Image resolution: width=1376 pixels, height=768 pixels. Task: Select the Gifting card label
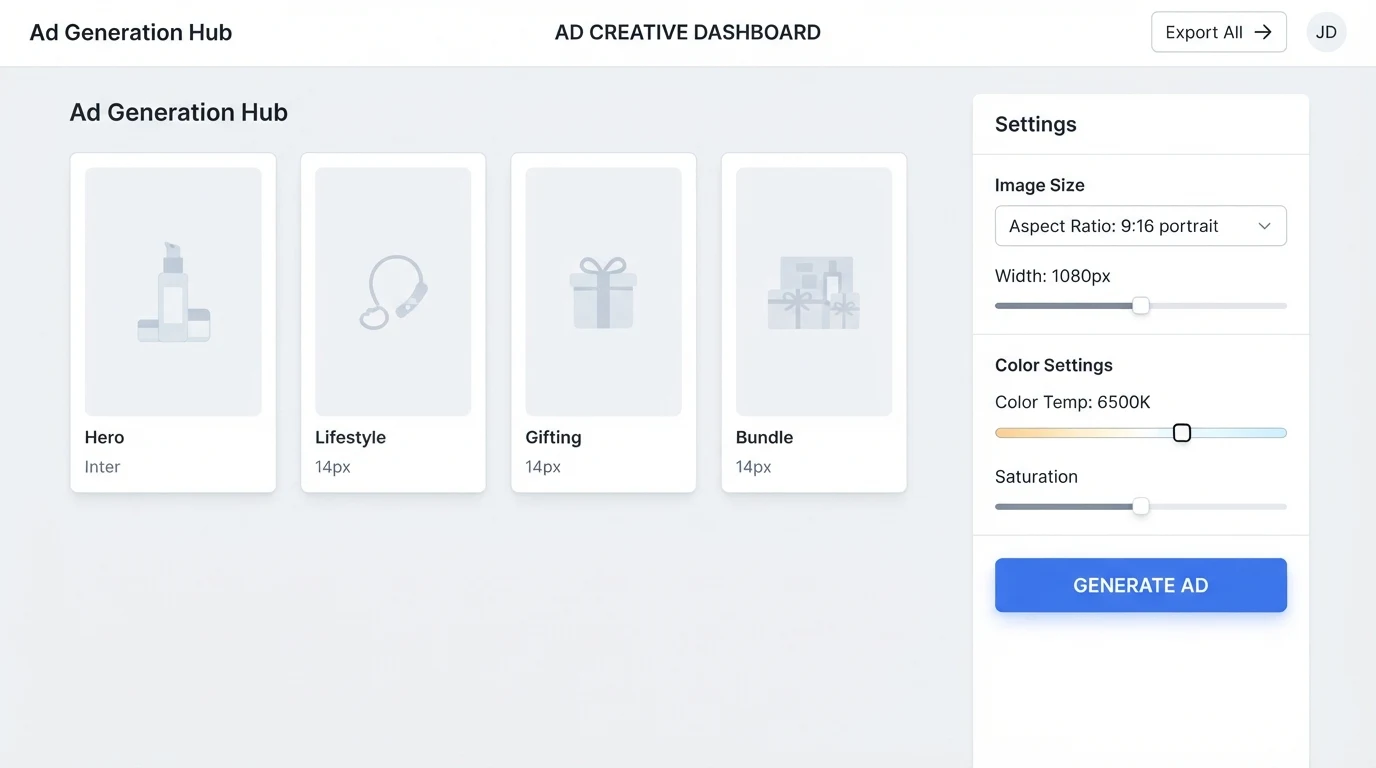click(553, 437)
